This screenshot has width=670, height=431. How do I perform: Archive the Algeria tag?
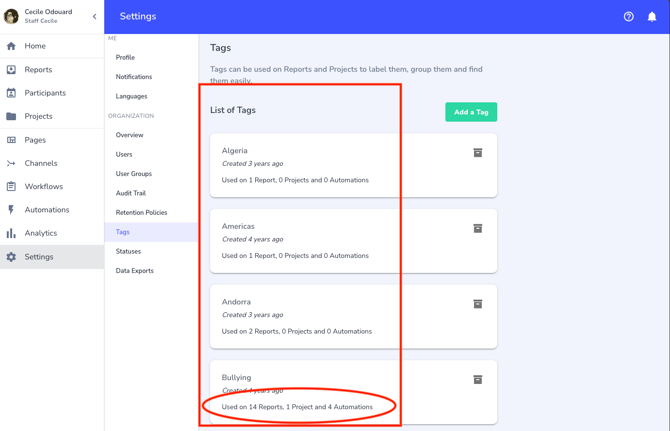pos(478,153)
